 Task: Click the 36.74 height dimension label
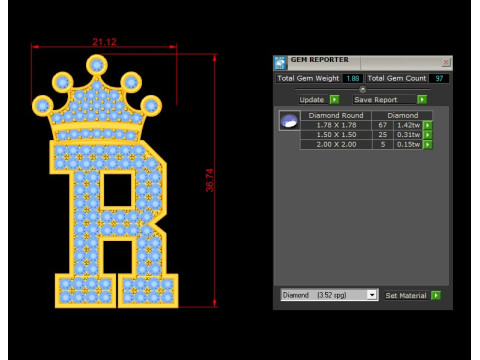210,180
